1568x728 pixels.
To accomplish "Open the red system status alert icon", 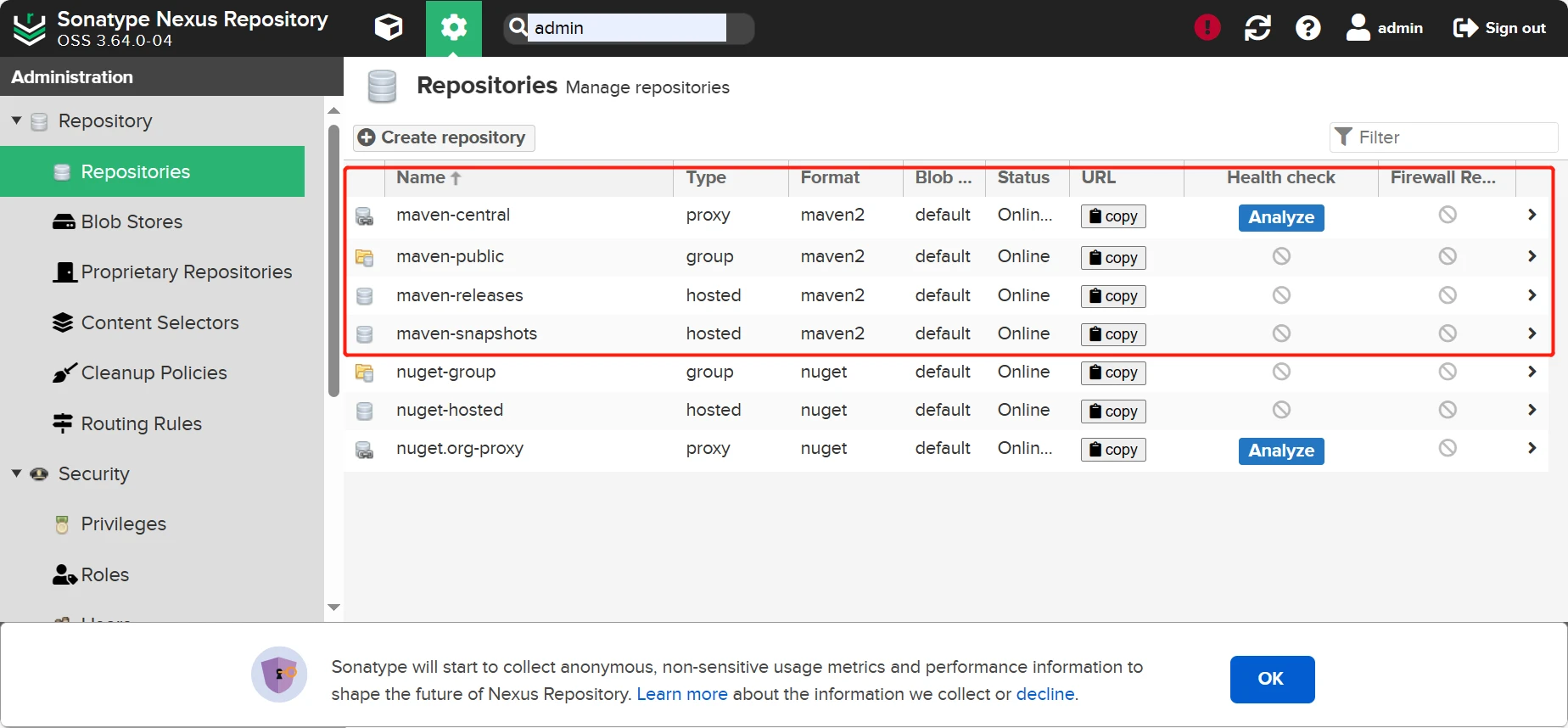I will pyautogui.click(x=1207, y=28).
